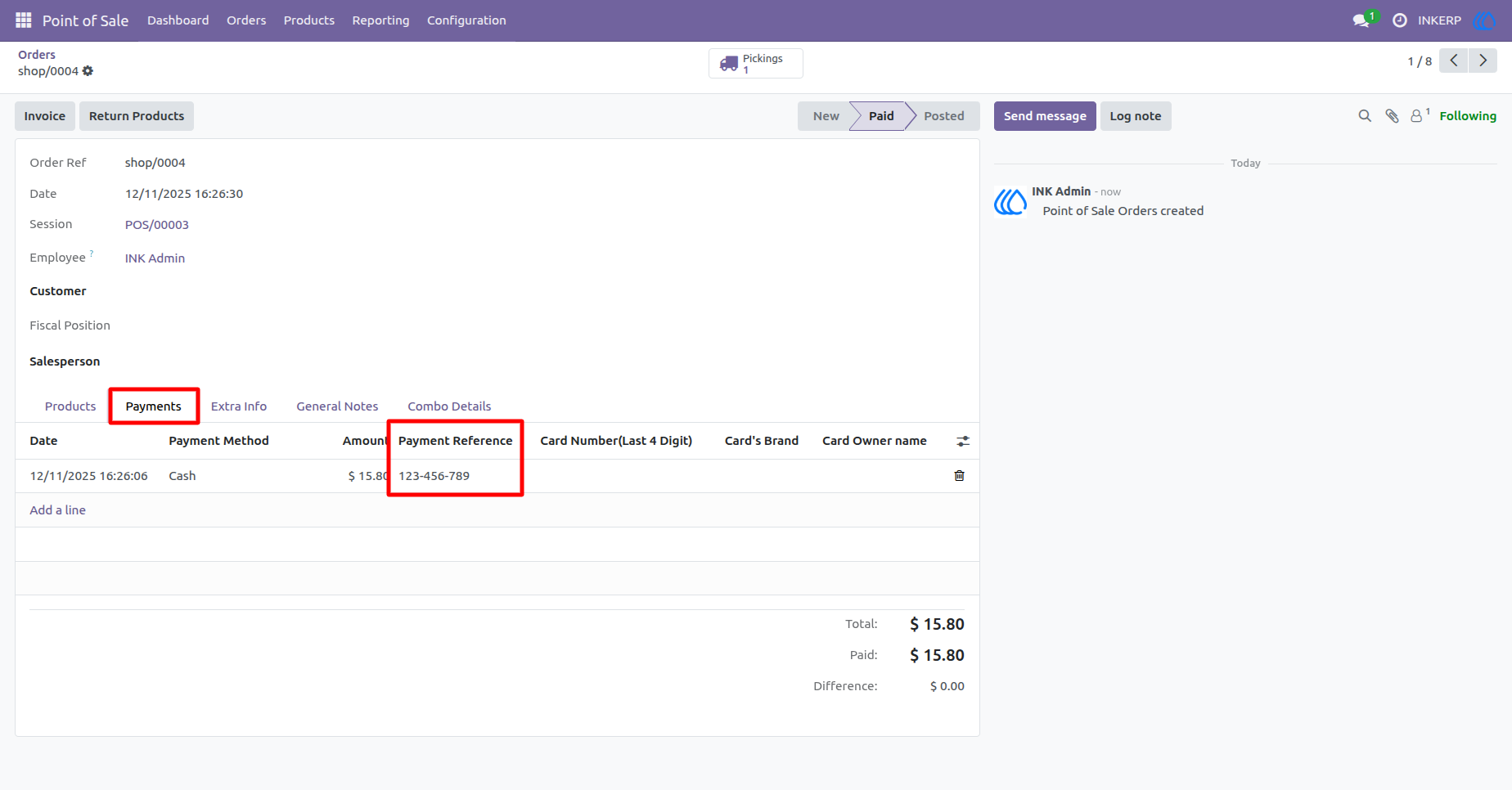Open the activities clock icon
Viewport: 1512px width, 790px height.
pos(1400,20)
